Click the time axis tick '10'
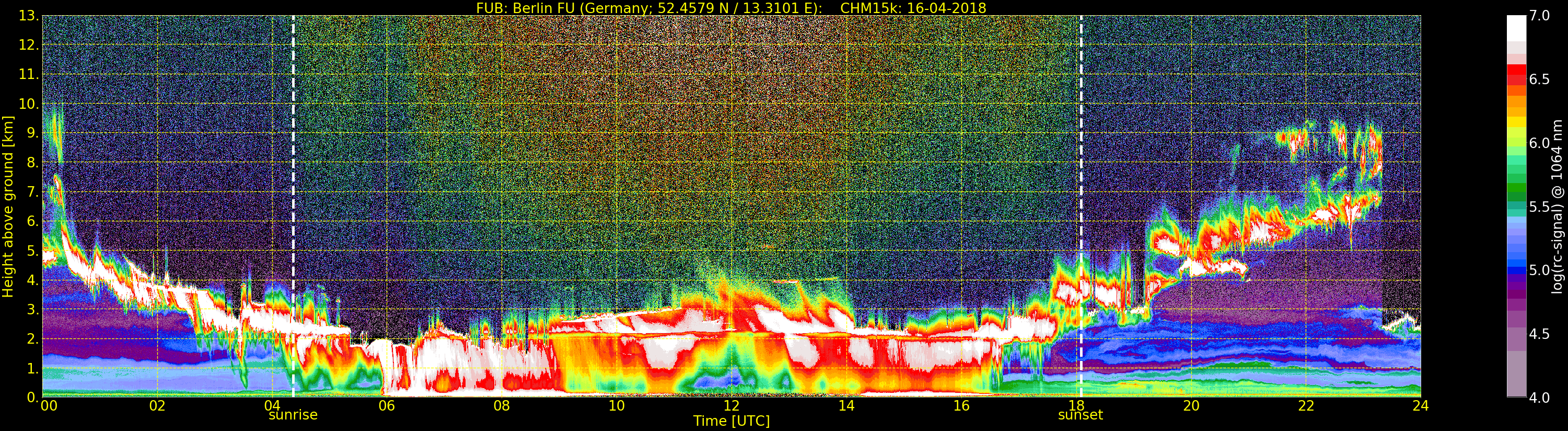This screenshot has height=431, width=1568. coord(617,406)
